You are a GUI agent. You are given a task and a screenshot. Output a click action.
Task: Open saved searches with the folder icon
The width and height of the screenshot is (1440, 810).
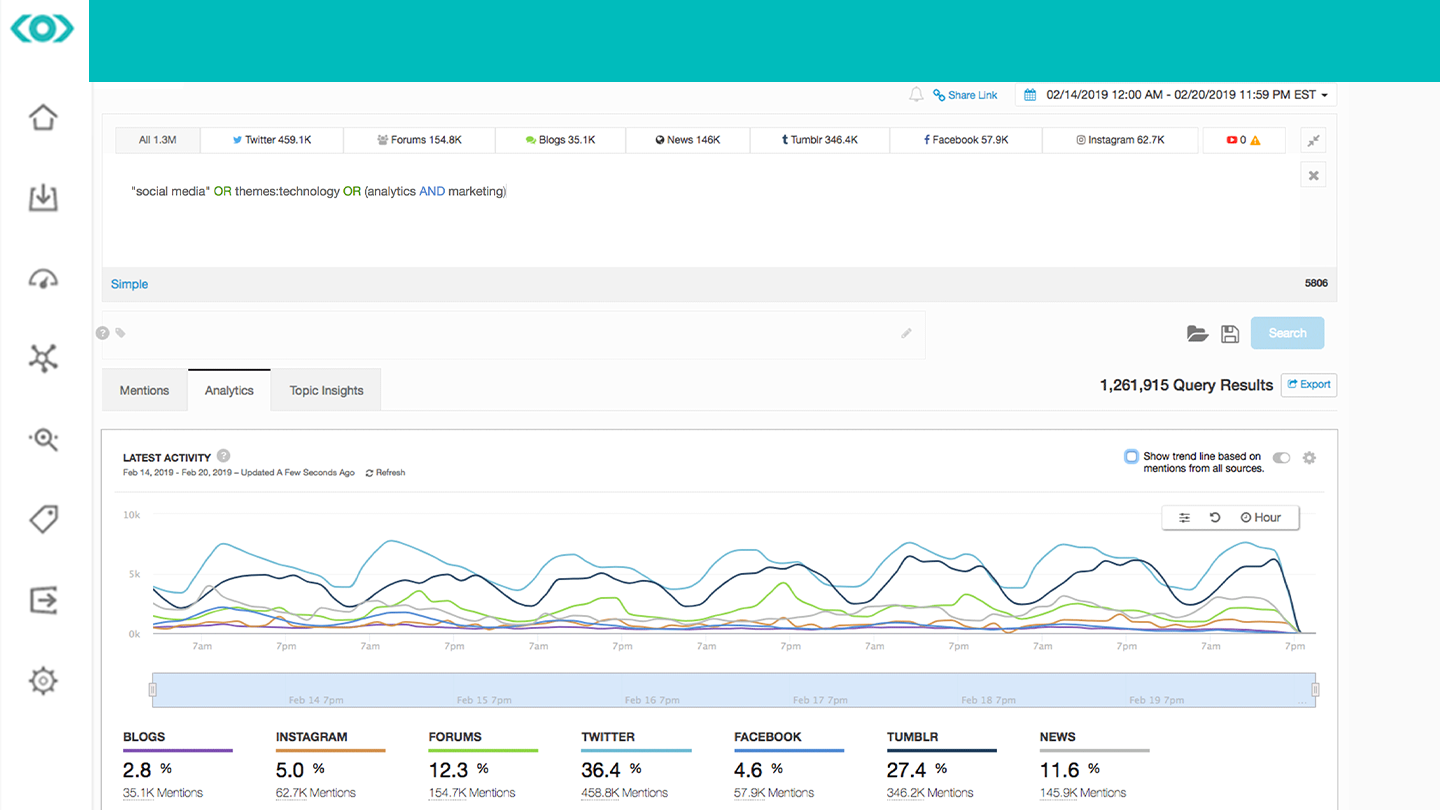pos(1197,334)
